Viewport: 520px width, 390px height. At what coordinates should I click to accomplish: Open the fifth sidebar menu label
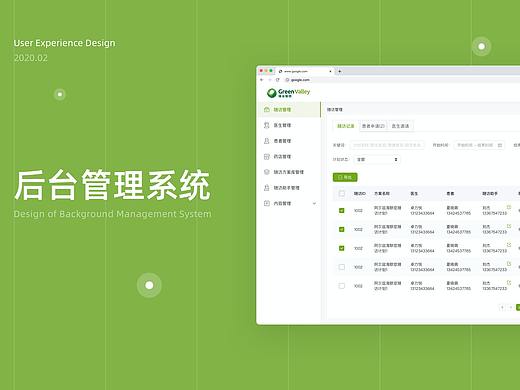(x=289, y=172)
